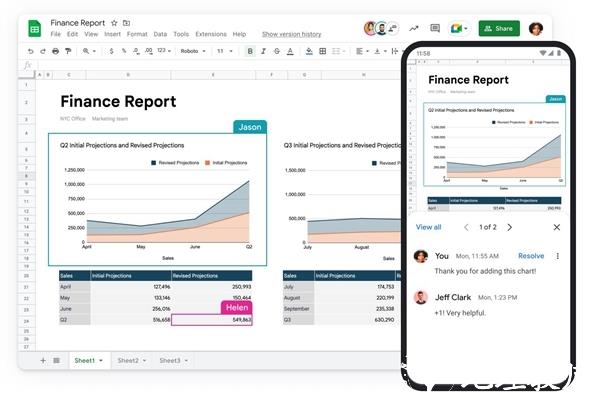Go to previous comment on phone
This screenshot has height=400, width=600.
point(466,227)
